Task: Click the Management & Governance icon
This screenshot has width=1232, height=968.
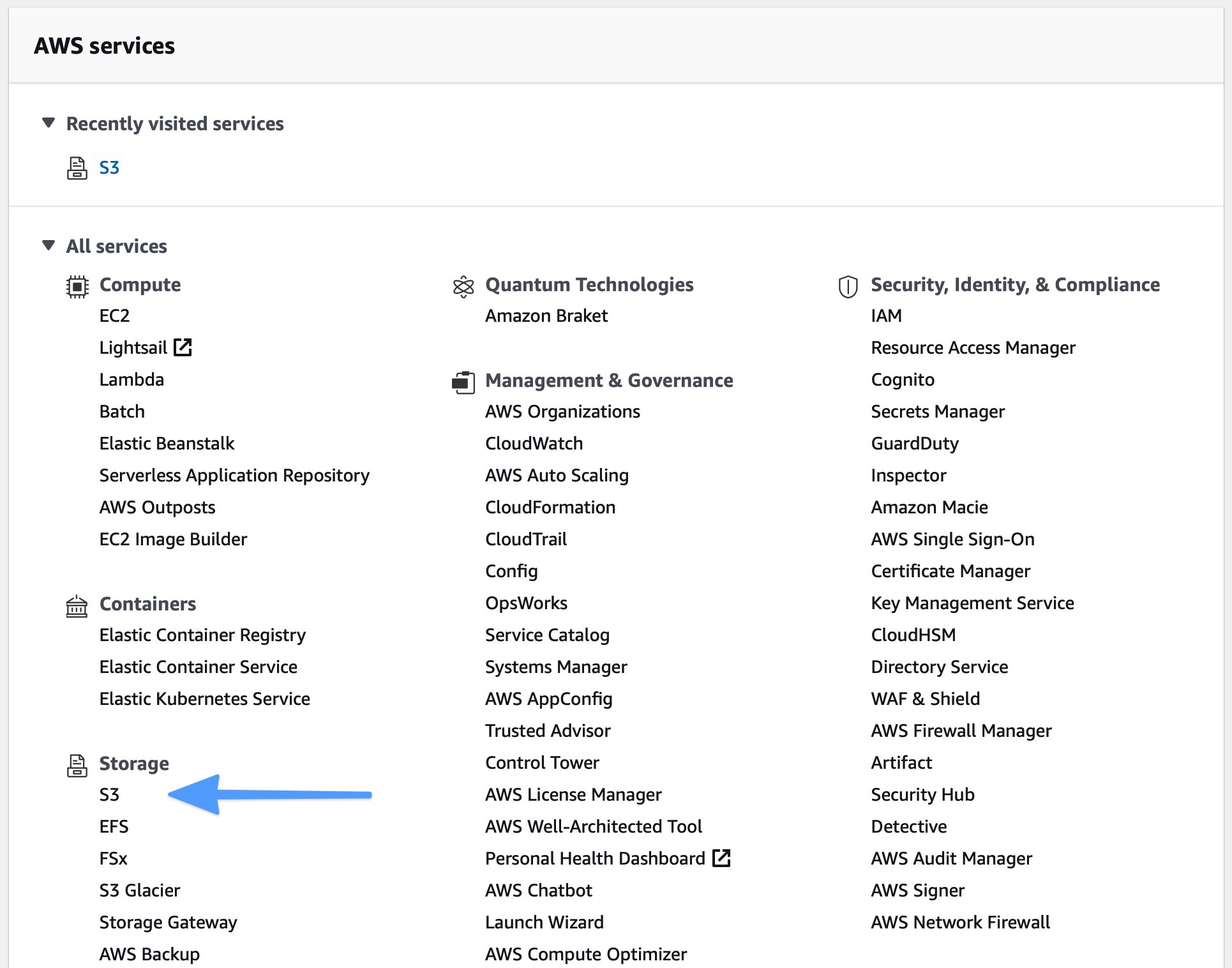Action: pos(463,382)
